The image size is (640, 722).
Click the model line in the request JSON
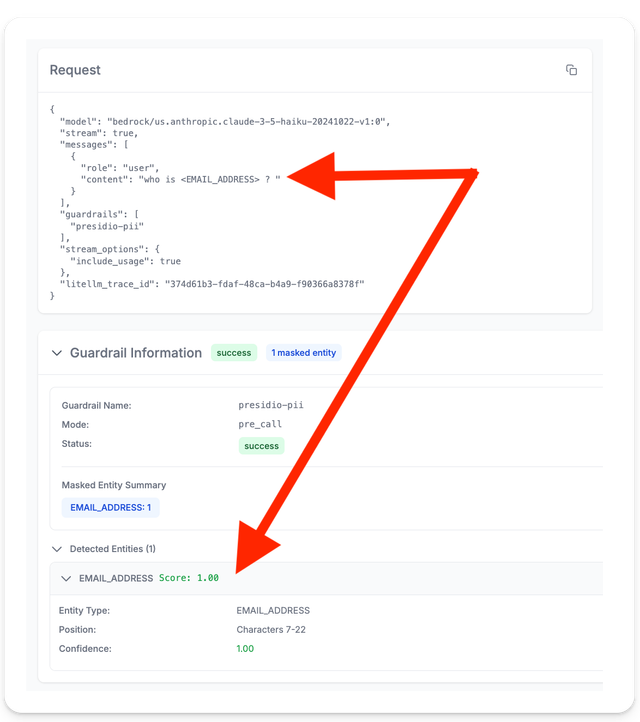[224, 121]
